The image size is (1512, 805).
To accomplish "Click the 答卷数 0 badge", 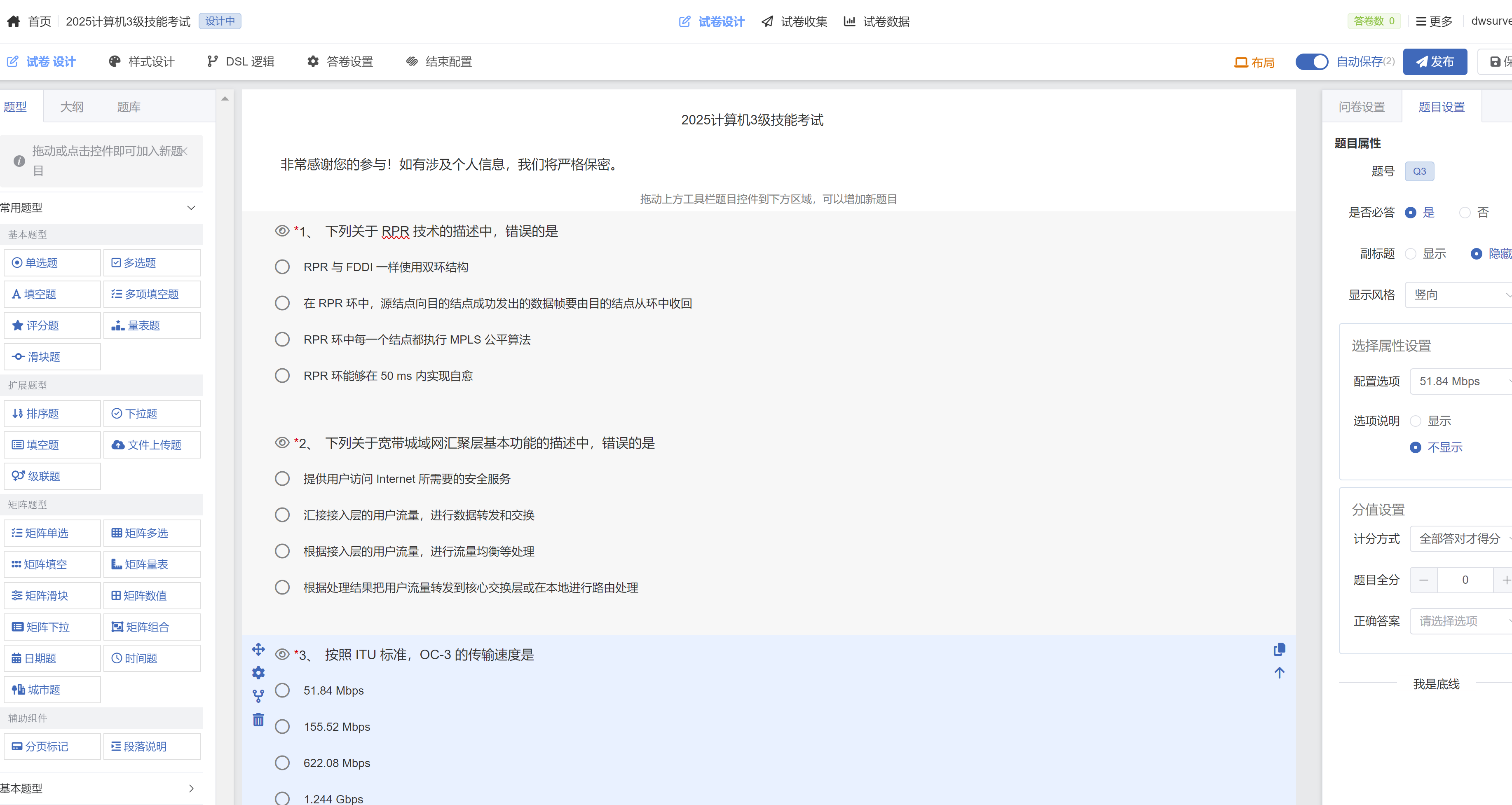I will coord(1374,21).
